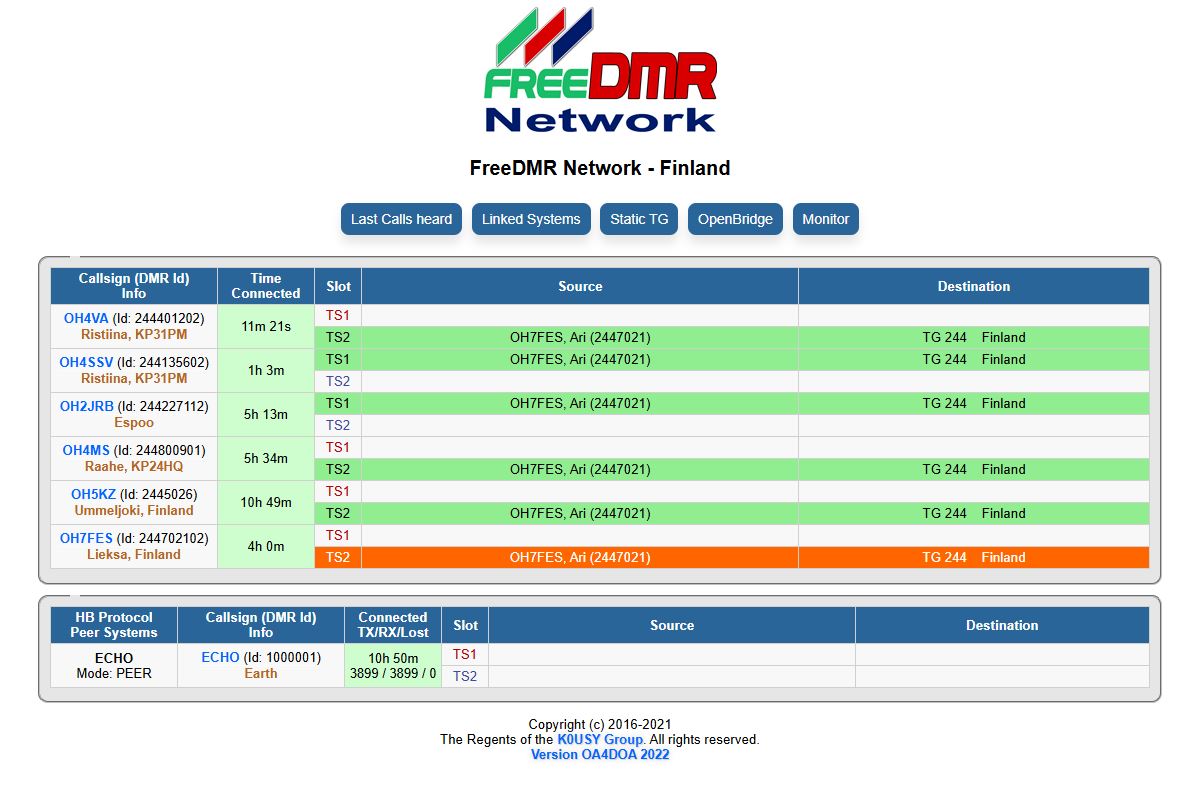Open OH7FES callsign link
Screen dimensions: 1187x787
pos(86,538)
